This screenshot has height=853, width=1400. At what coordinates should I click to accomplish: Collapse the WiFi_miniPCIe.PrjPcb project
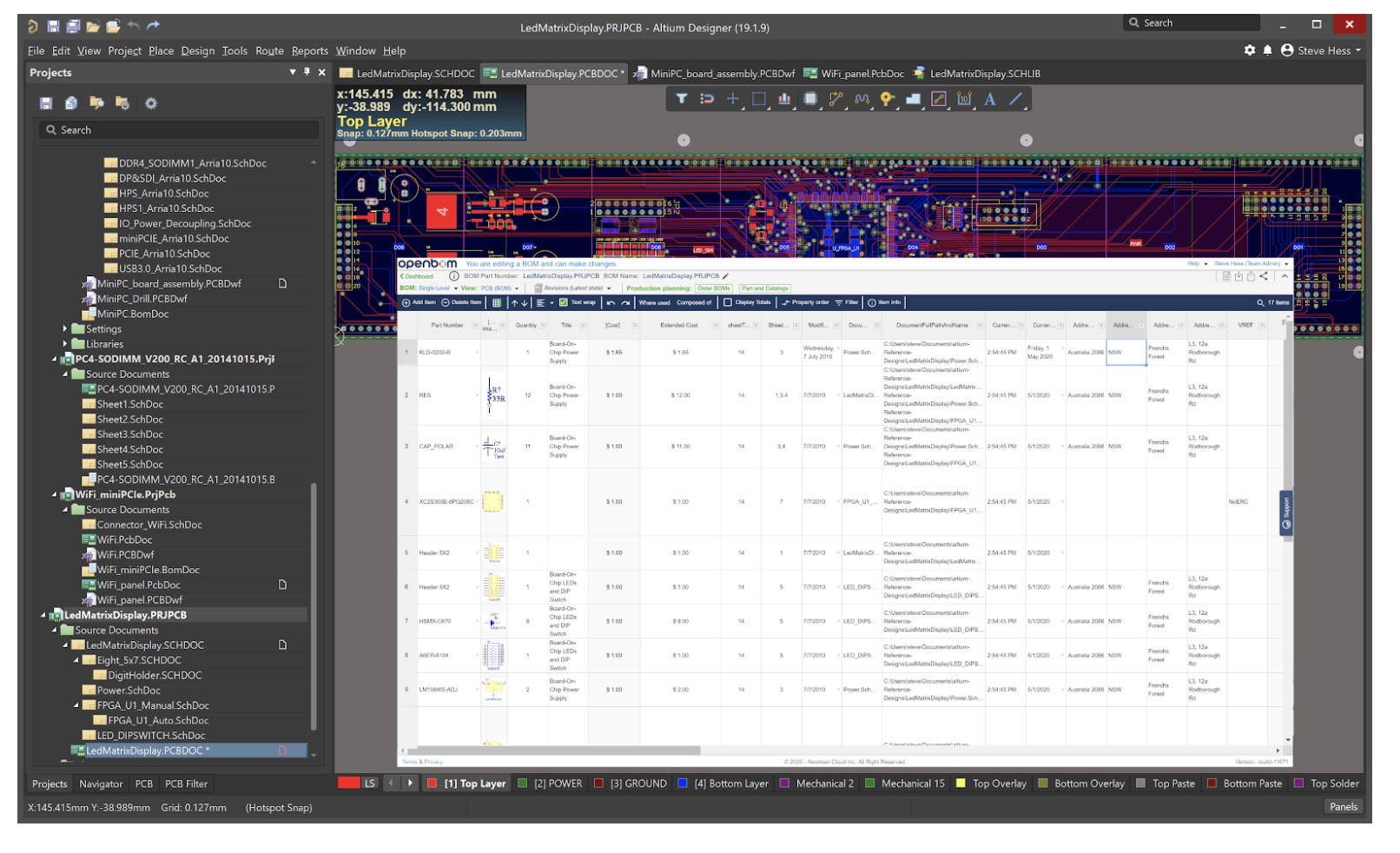54,495
